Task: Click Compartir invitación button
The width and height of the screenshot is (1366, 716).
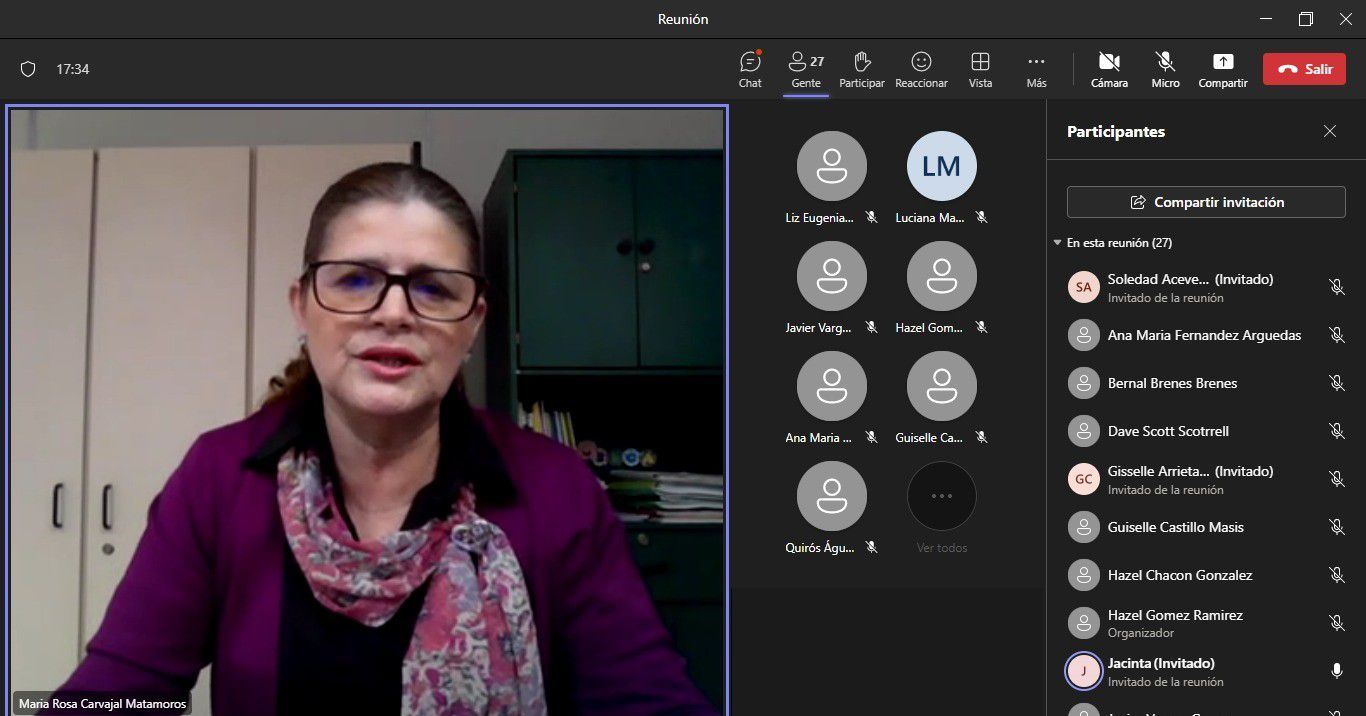Action: point(1206,202)
